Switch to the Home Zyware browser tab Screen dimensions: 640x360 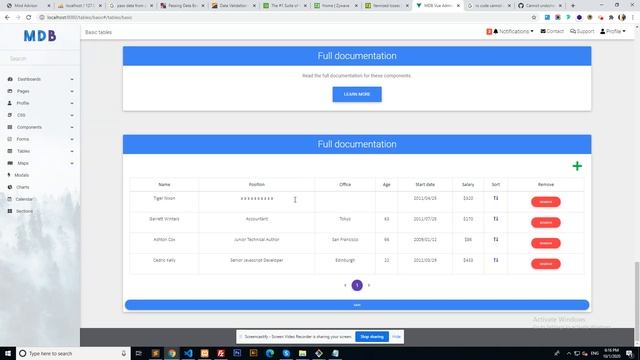coord(336,6)
